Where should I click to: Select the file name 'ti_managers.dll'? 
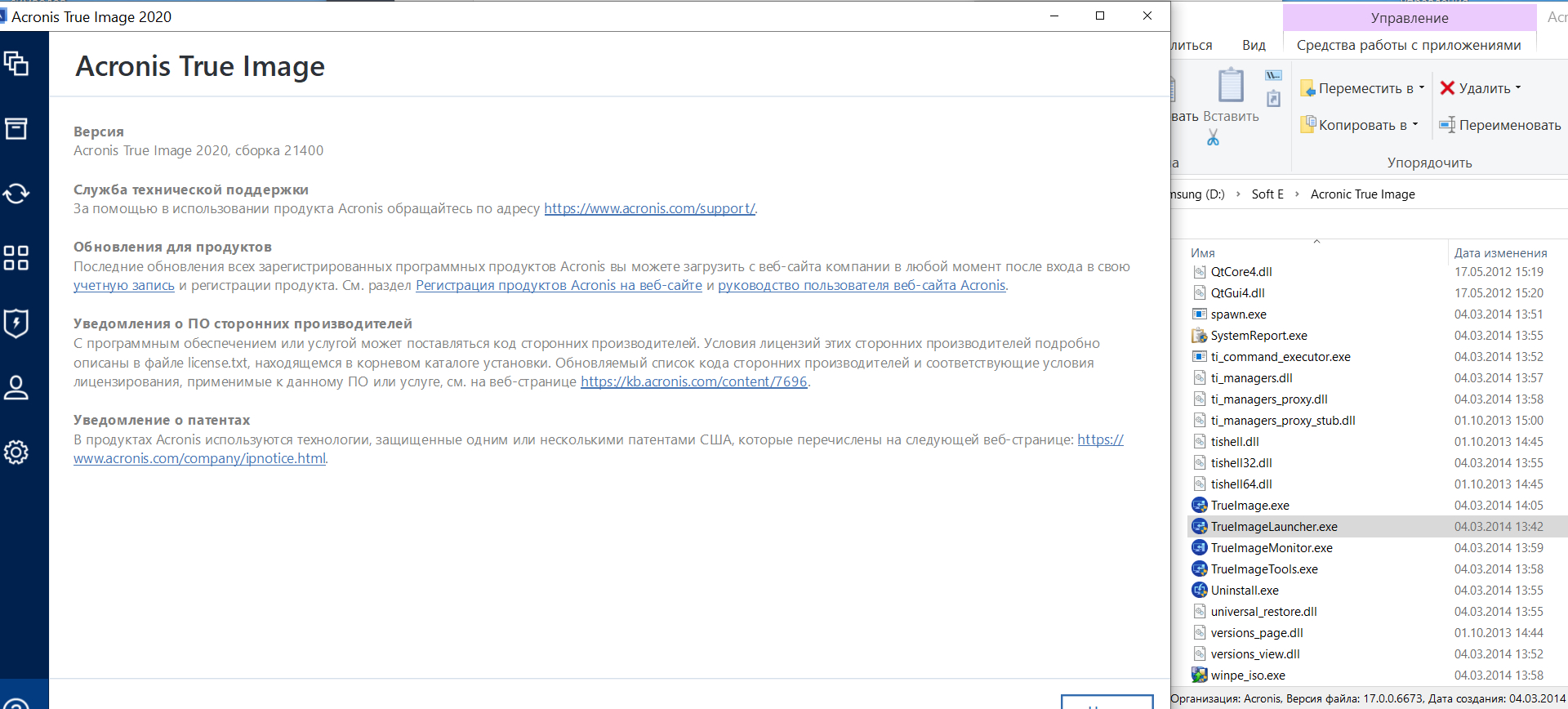(x=1251, y=378)
